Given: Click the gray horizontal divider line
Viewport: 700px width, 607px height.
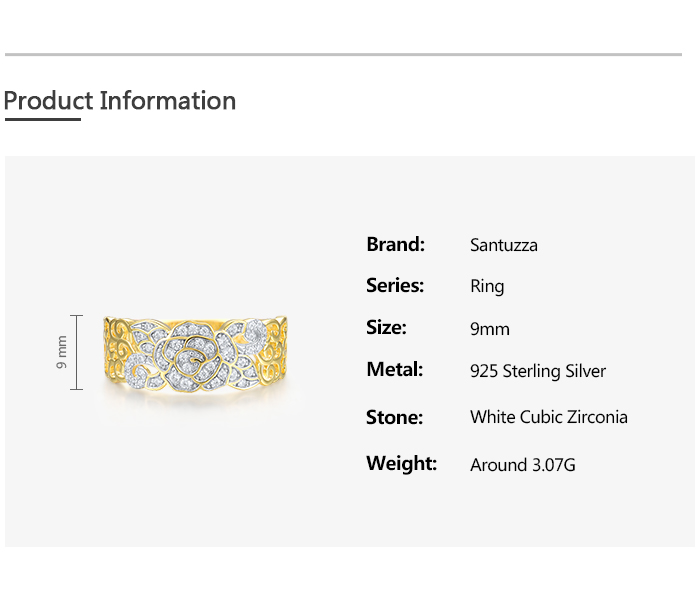Looking at the screenshot, I should tap(343, 54).
